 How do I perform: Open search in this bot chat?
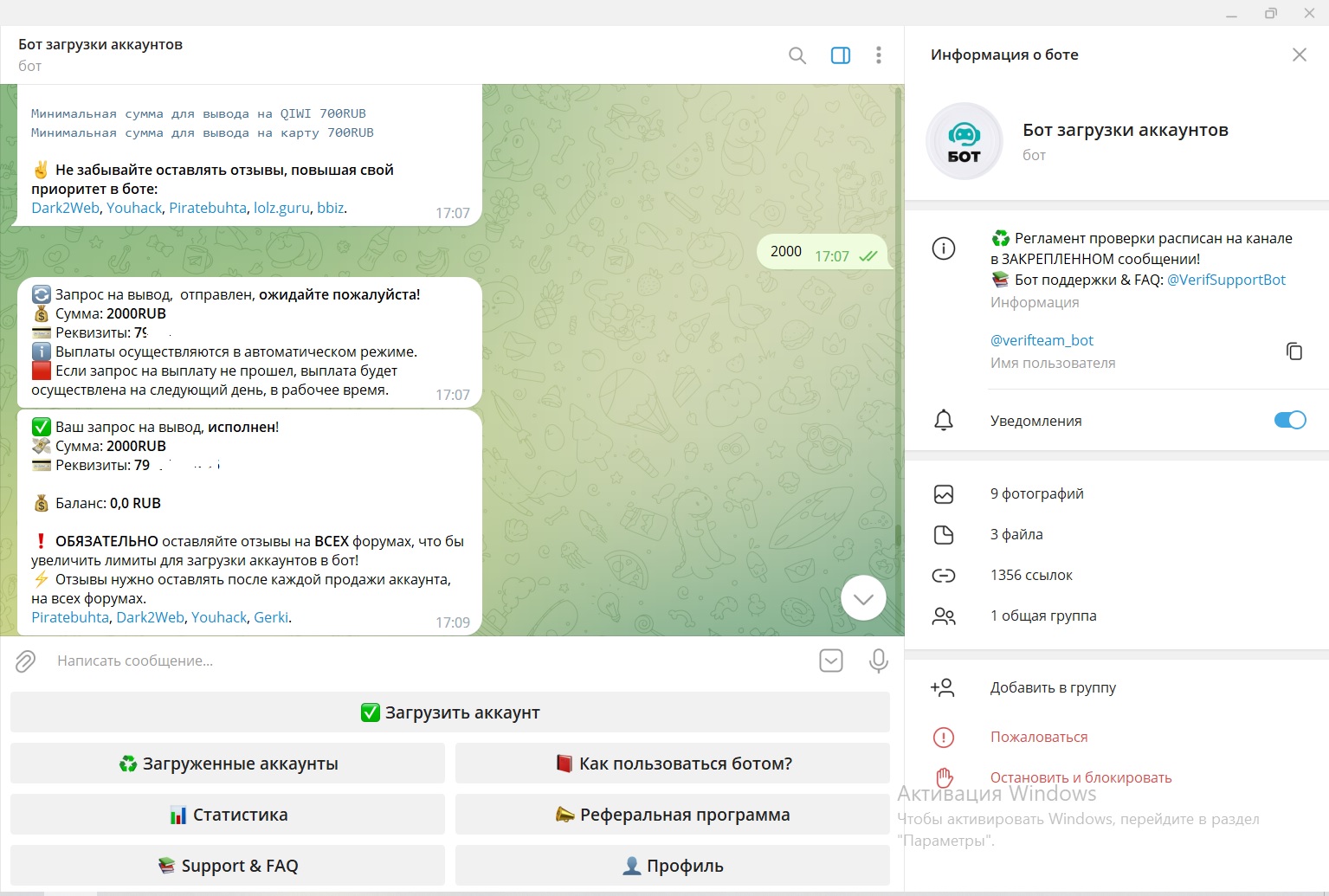tap(797, 55)
